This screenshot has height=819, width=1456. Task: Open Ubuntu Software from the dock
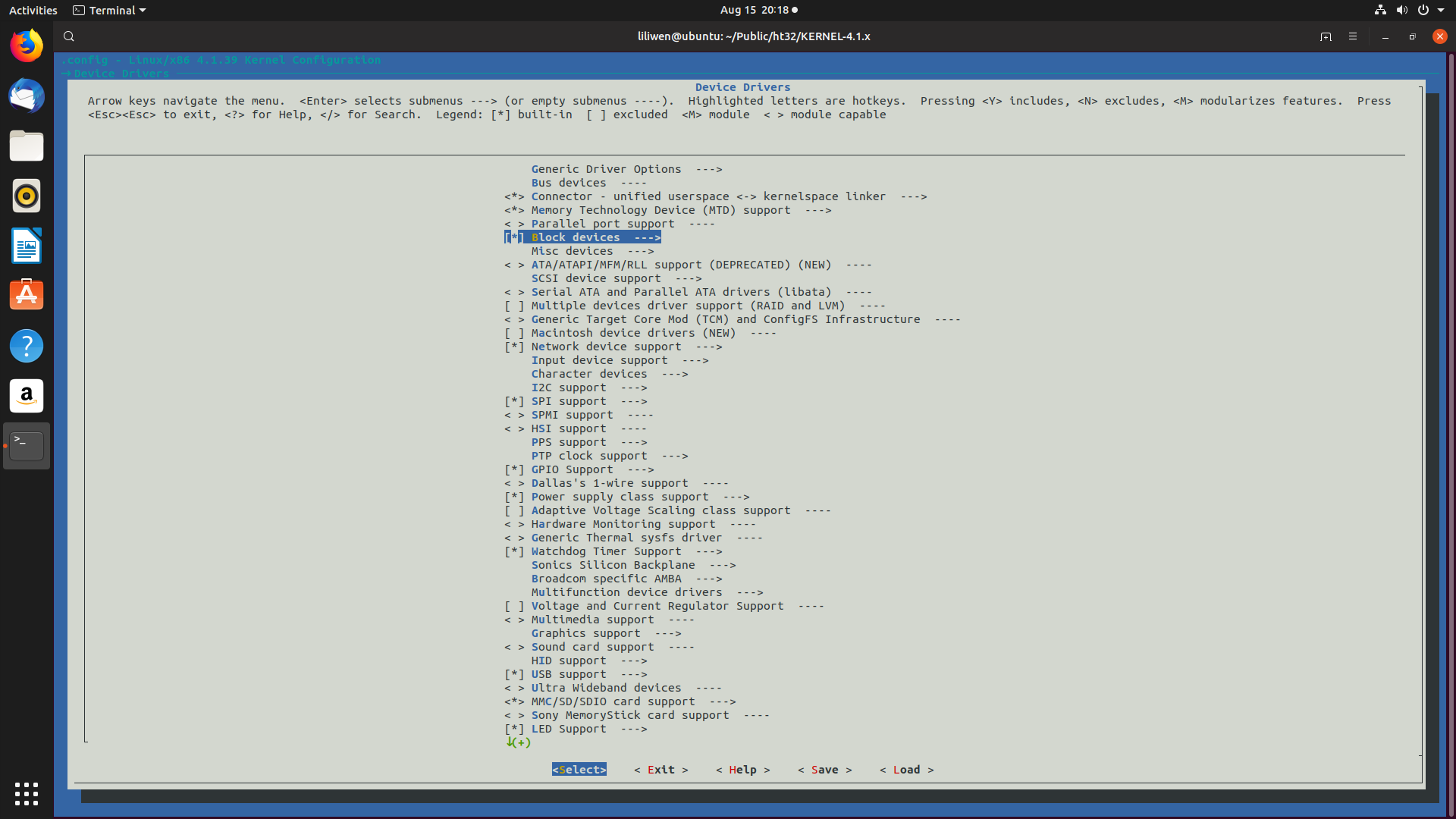(27, 295)
